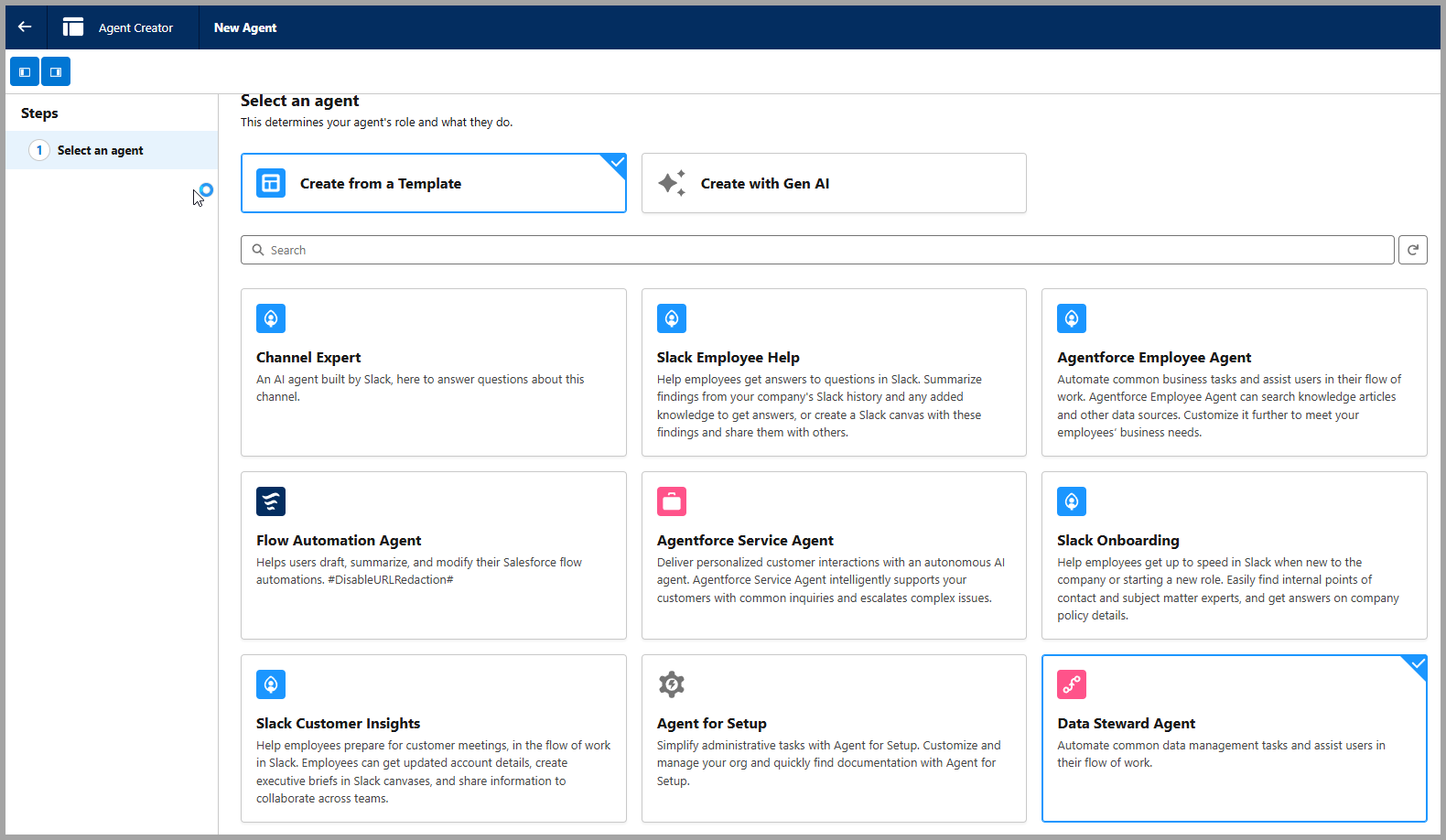Image resolution: width=1446 pixels, height=840 pixels.
Task: Select the Agent for Setup card title
Action: (712, 724)
